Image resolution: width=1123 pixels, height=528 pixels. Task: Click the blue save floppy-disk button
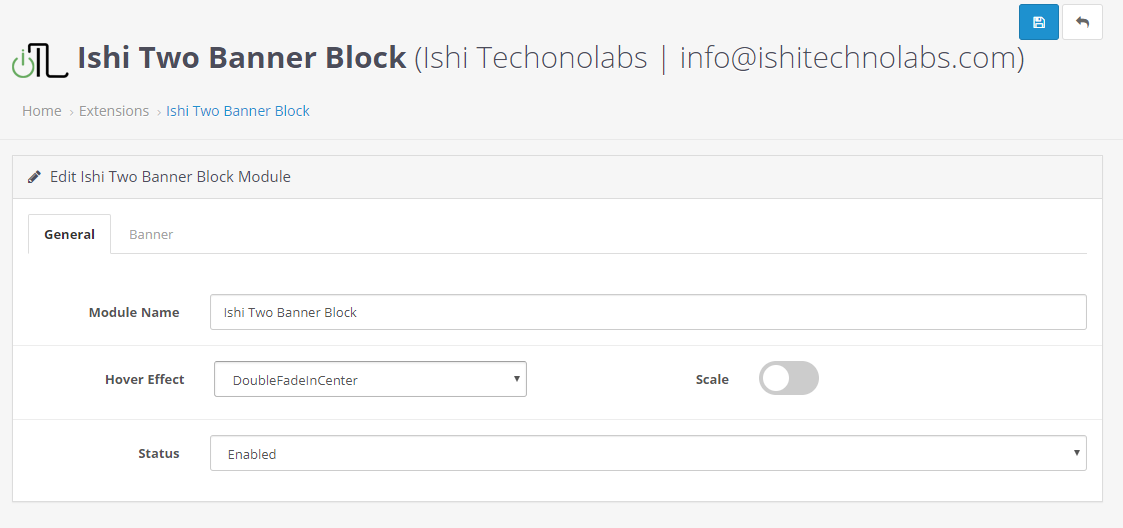(x=1039, y=22)
